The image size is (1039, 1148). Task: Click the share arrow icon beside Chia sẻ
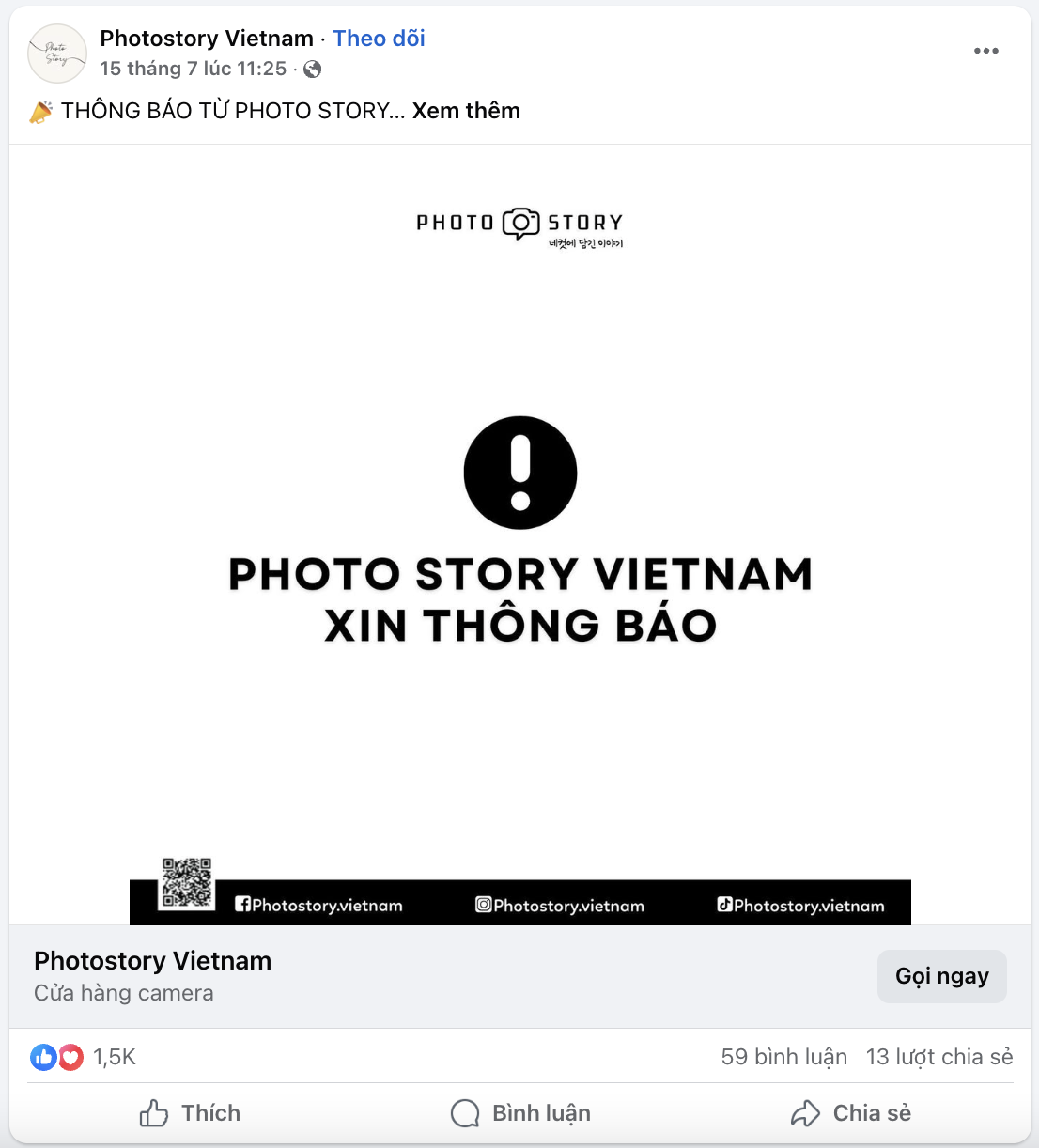(805, 1112)
